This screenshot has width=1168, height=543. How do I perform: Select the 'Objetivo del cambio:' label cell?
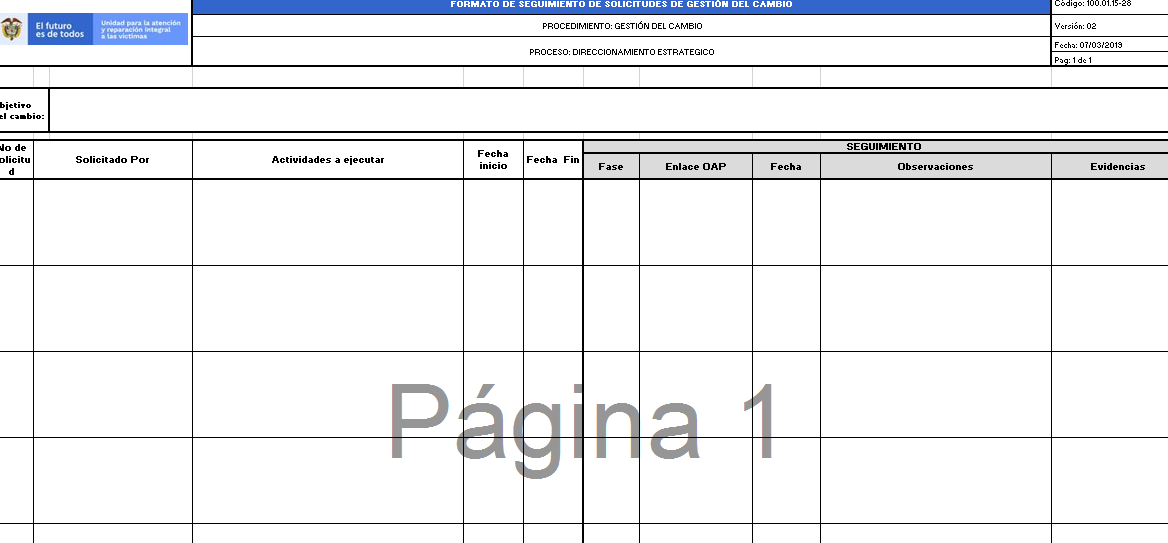tap(24, 110)
